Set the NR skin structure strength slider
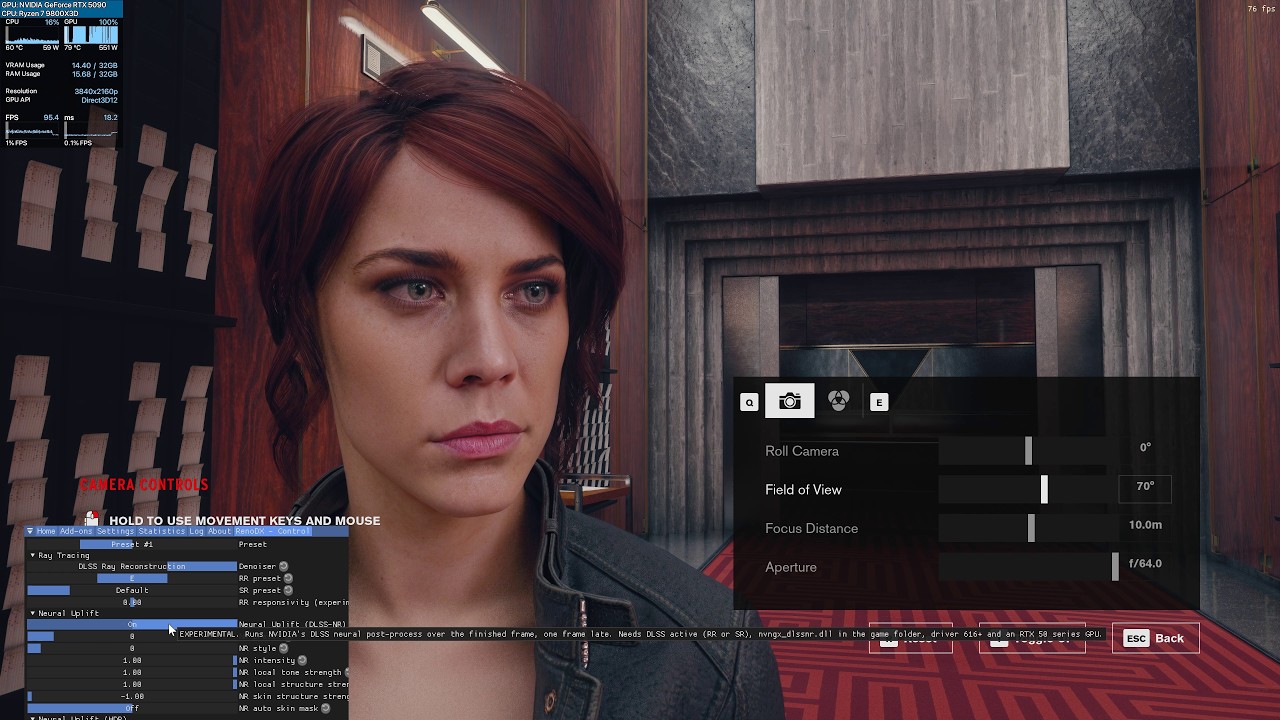The height and width of the screenshot is (720, 1280). click(132, 697)
